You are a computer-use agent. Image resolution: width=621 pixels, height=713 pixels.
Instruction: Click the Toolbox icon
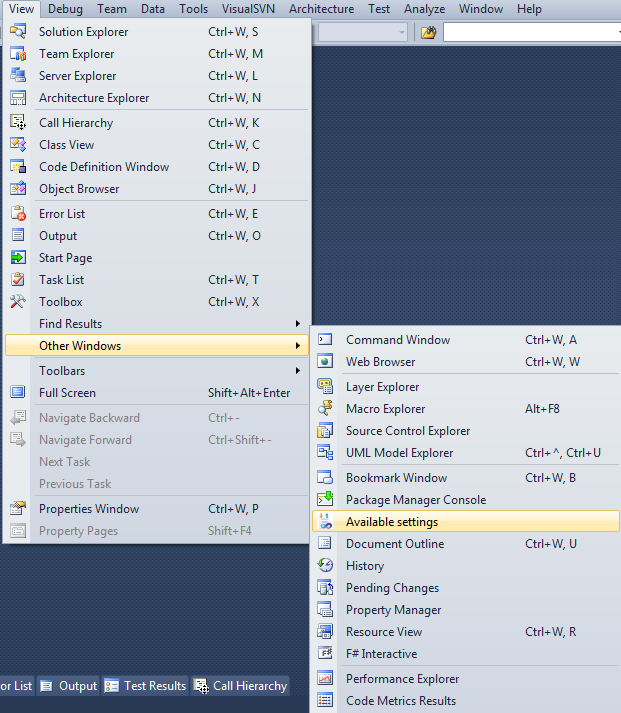pyautogui.click(x=18, y=302)
